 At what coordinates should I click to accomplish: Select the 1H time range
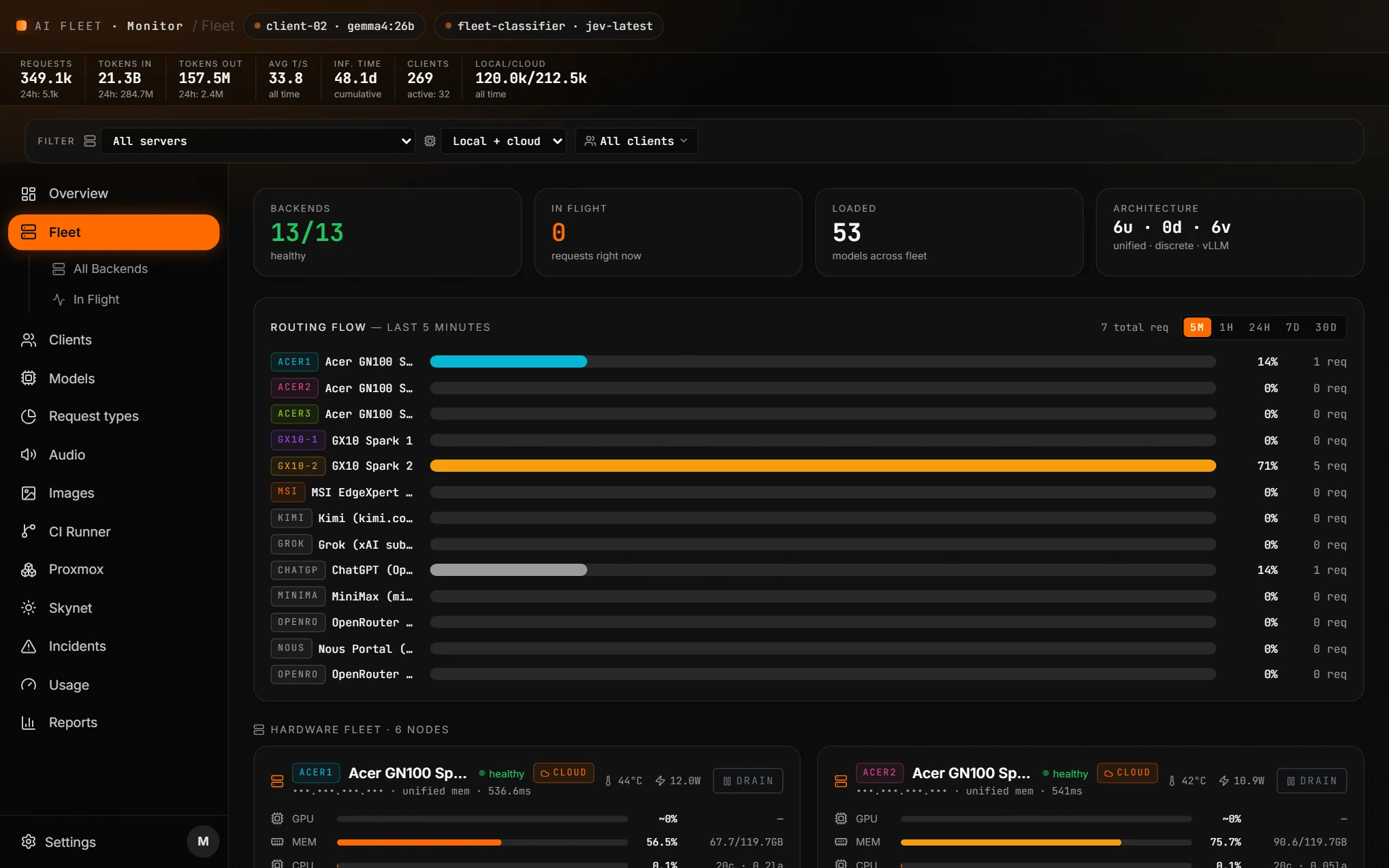[x=1226, y=327]
